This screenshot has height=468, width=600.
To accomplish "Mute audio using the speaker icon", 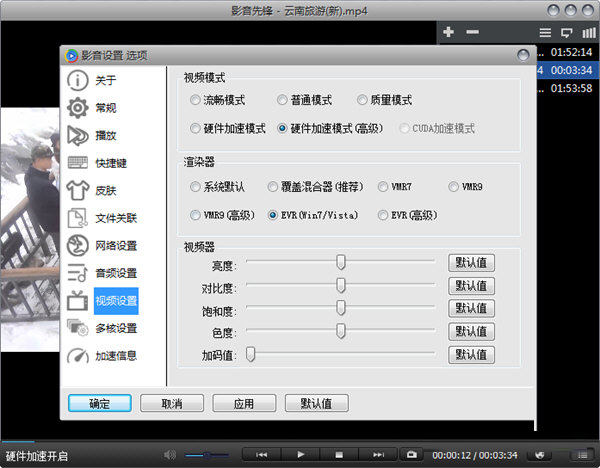I will click(170, 455).
